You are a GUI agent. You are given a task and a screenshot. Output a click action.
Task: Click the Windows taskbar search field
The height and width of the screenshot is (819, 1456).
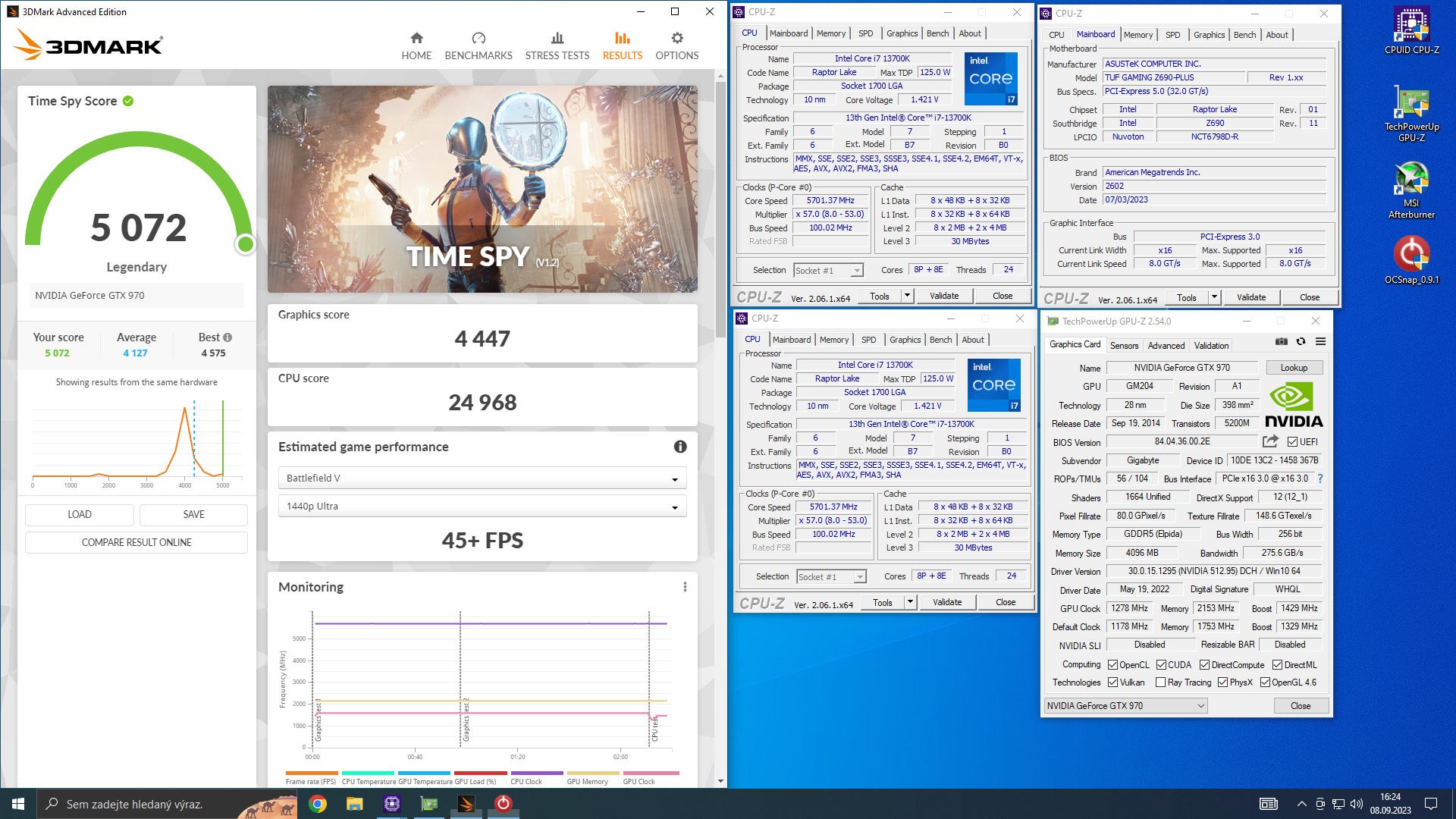(x=167, y=804)
